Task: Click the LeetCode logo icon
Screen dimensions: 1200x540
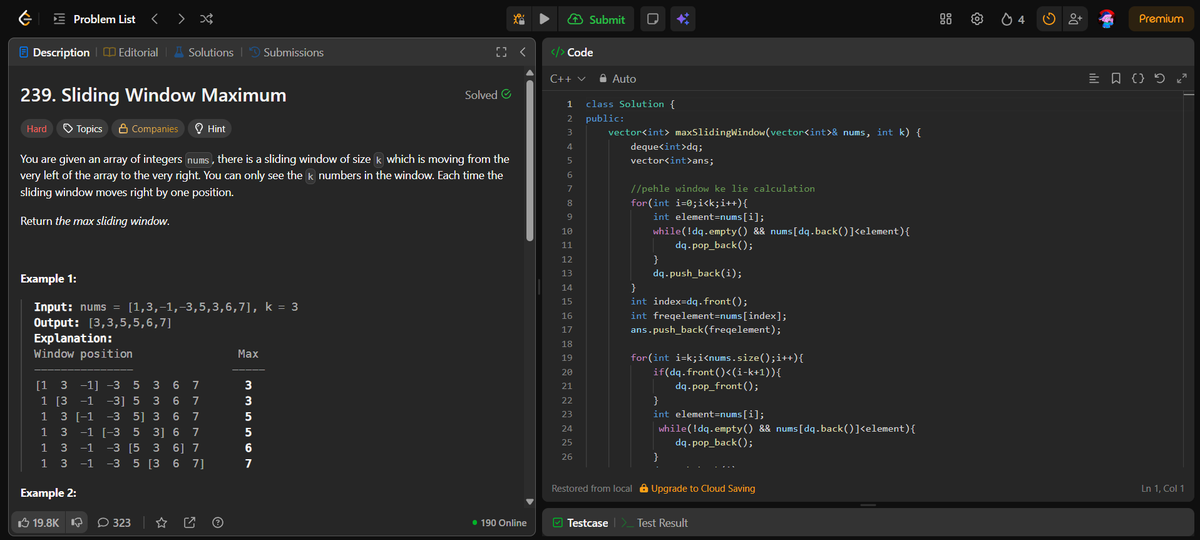Action: click(23, 19)
